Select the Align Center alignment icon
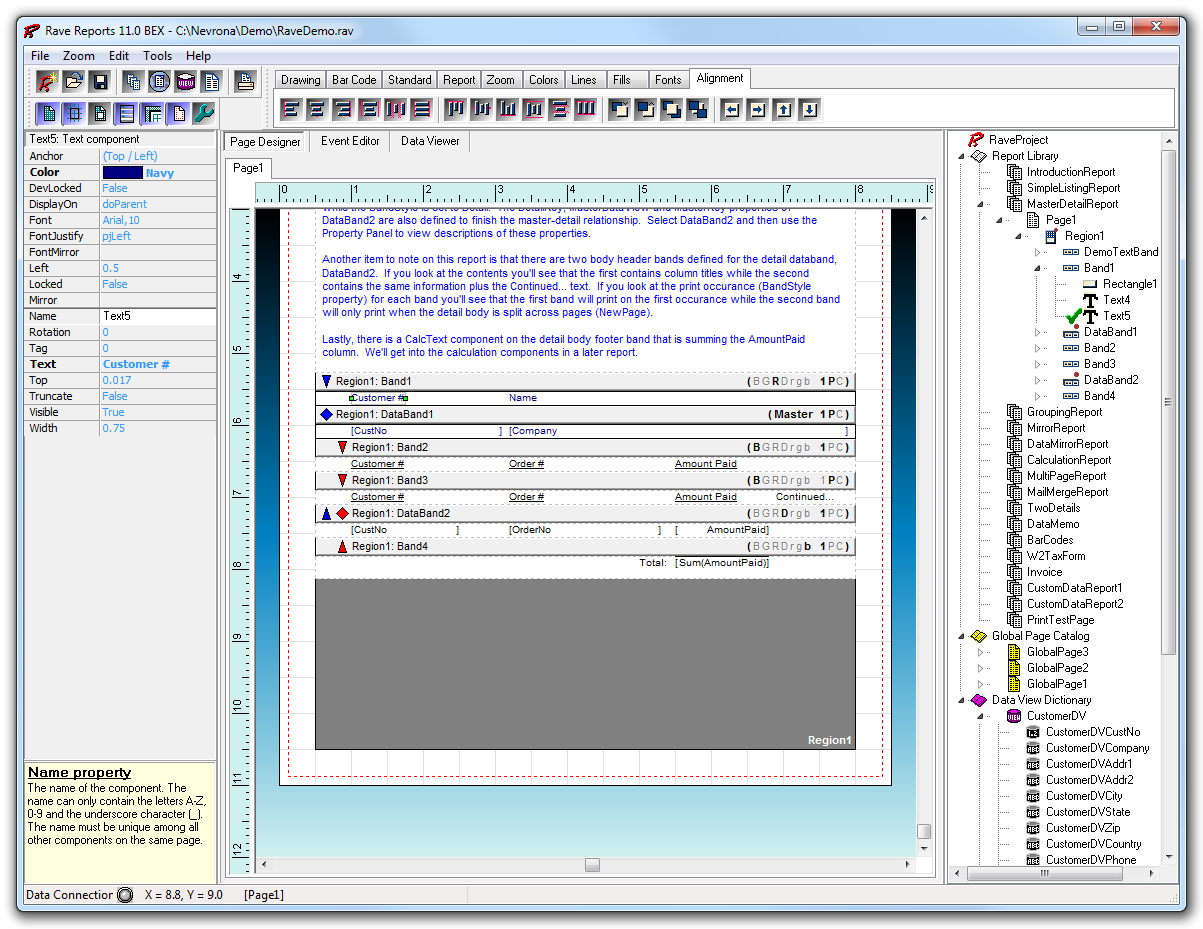Screen dimensions: 1203x929 coord(319,108)
